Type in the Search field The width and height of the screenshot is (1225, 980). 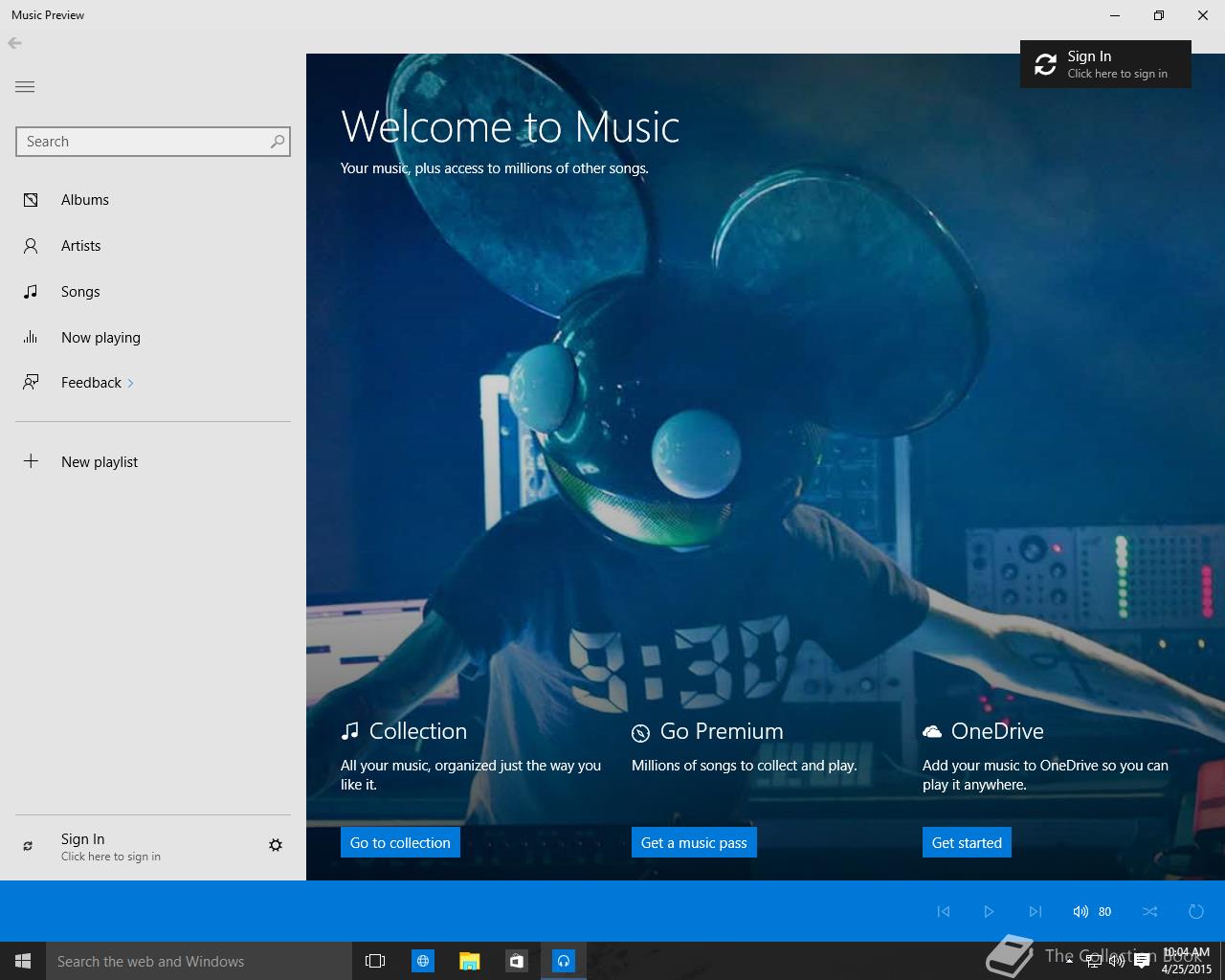(144, 142)
